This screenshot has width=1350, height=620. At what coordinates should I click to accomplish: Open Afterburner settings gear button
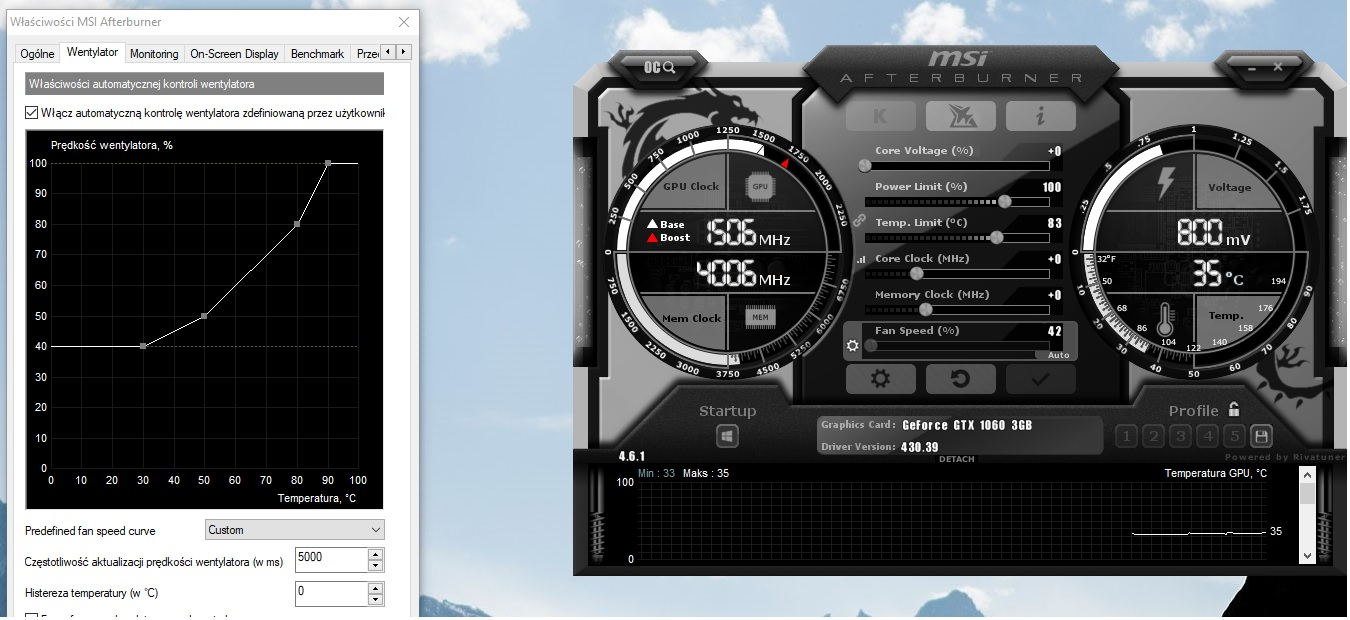coord(880,379)
